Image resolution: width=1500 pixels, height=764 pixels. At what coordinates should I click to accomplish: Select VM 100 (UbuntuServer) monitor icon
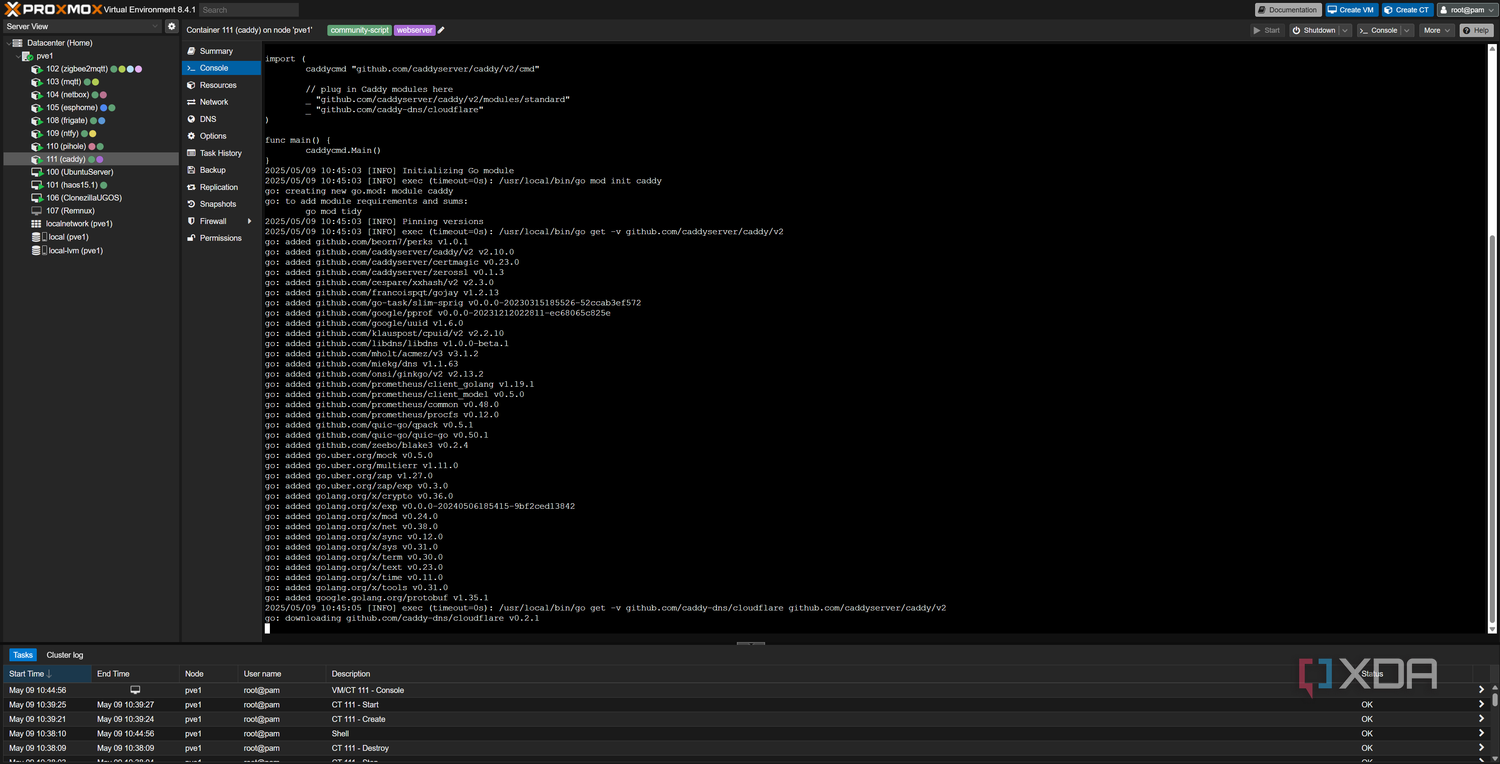click(x=37, y=172)
